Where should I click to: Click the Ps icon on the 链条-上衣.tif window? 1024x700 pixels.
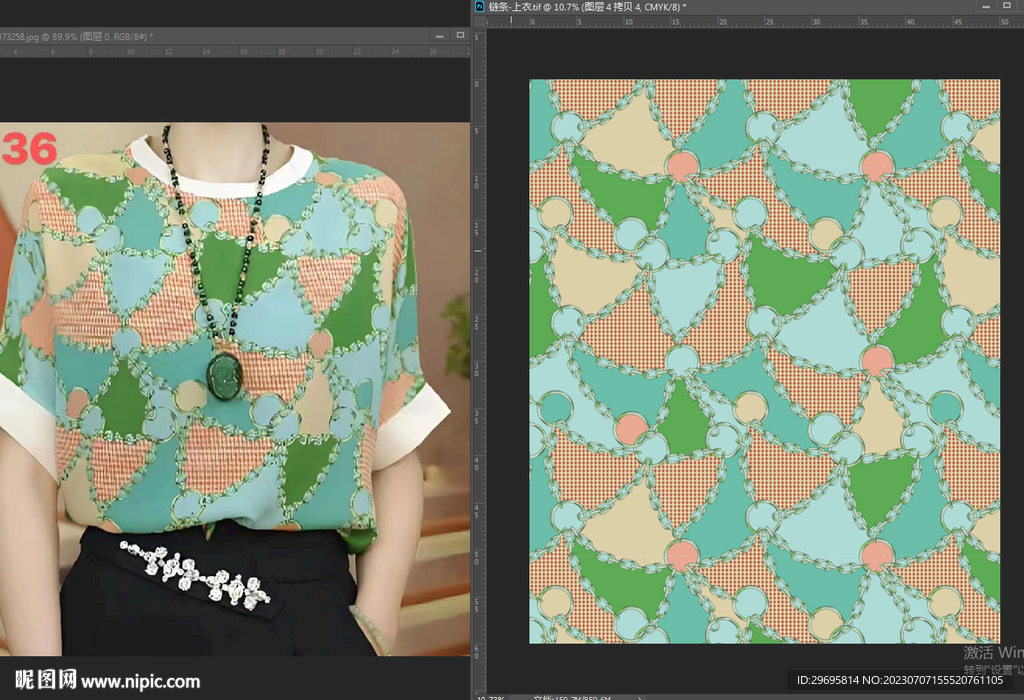(480, 6)
